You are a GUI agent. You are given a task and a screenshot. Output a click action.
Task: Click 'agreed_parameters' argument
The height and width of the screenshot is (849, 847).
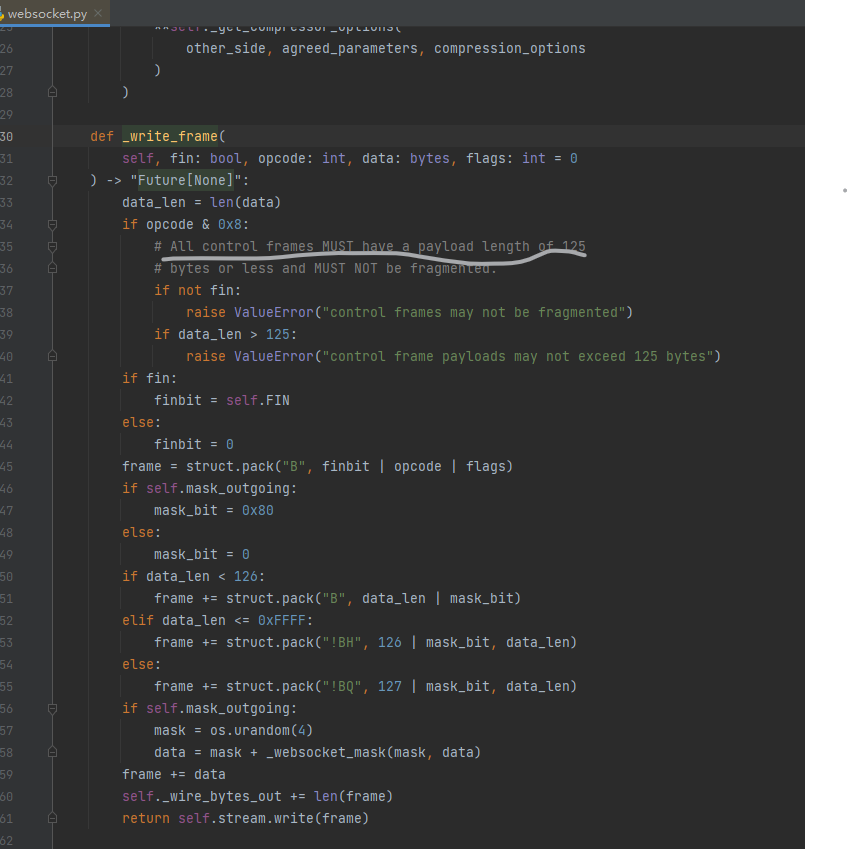click(350, 48)
